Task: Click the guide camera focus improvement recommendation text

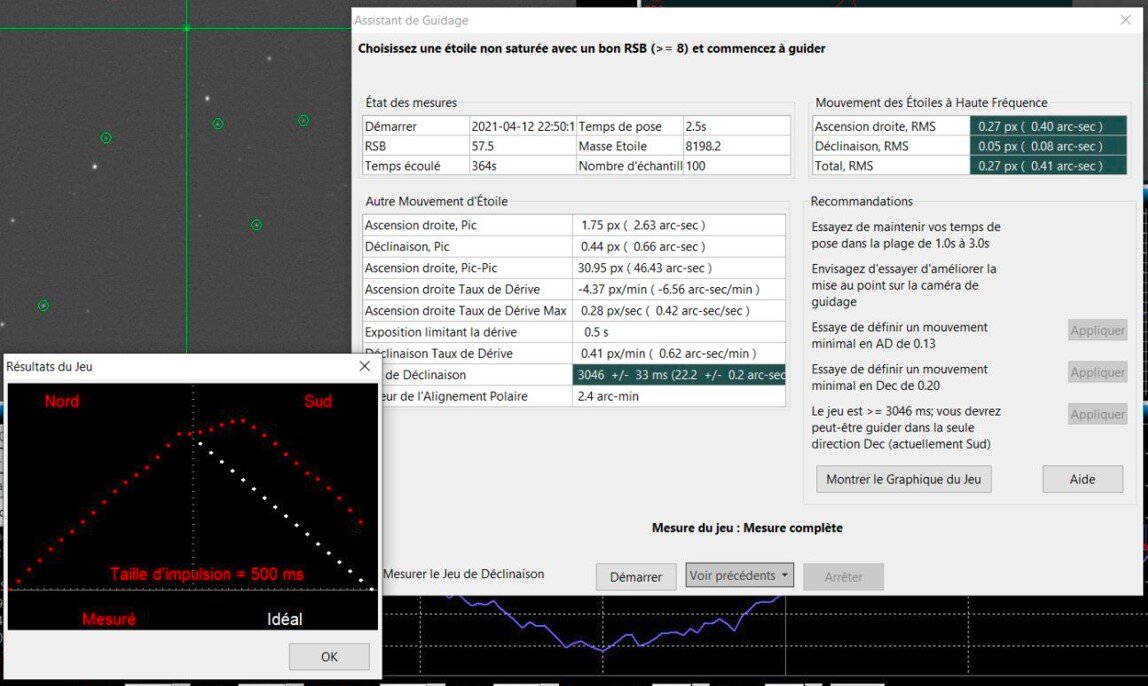Action: [x=903, y=285]
